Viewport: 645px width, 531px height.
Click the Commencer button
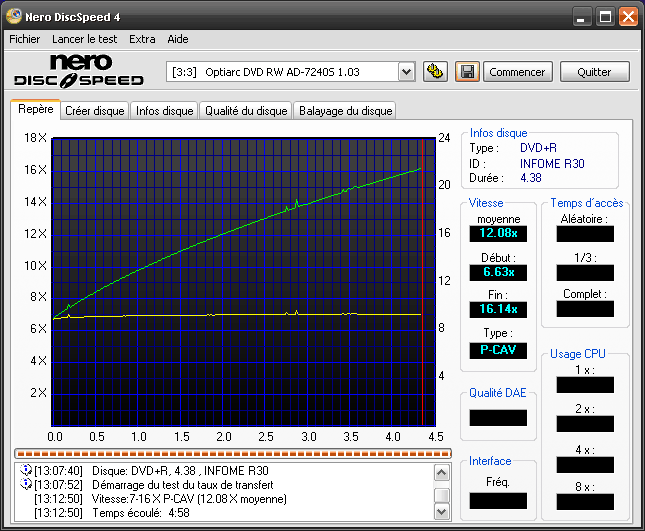click(517, 72)
